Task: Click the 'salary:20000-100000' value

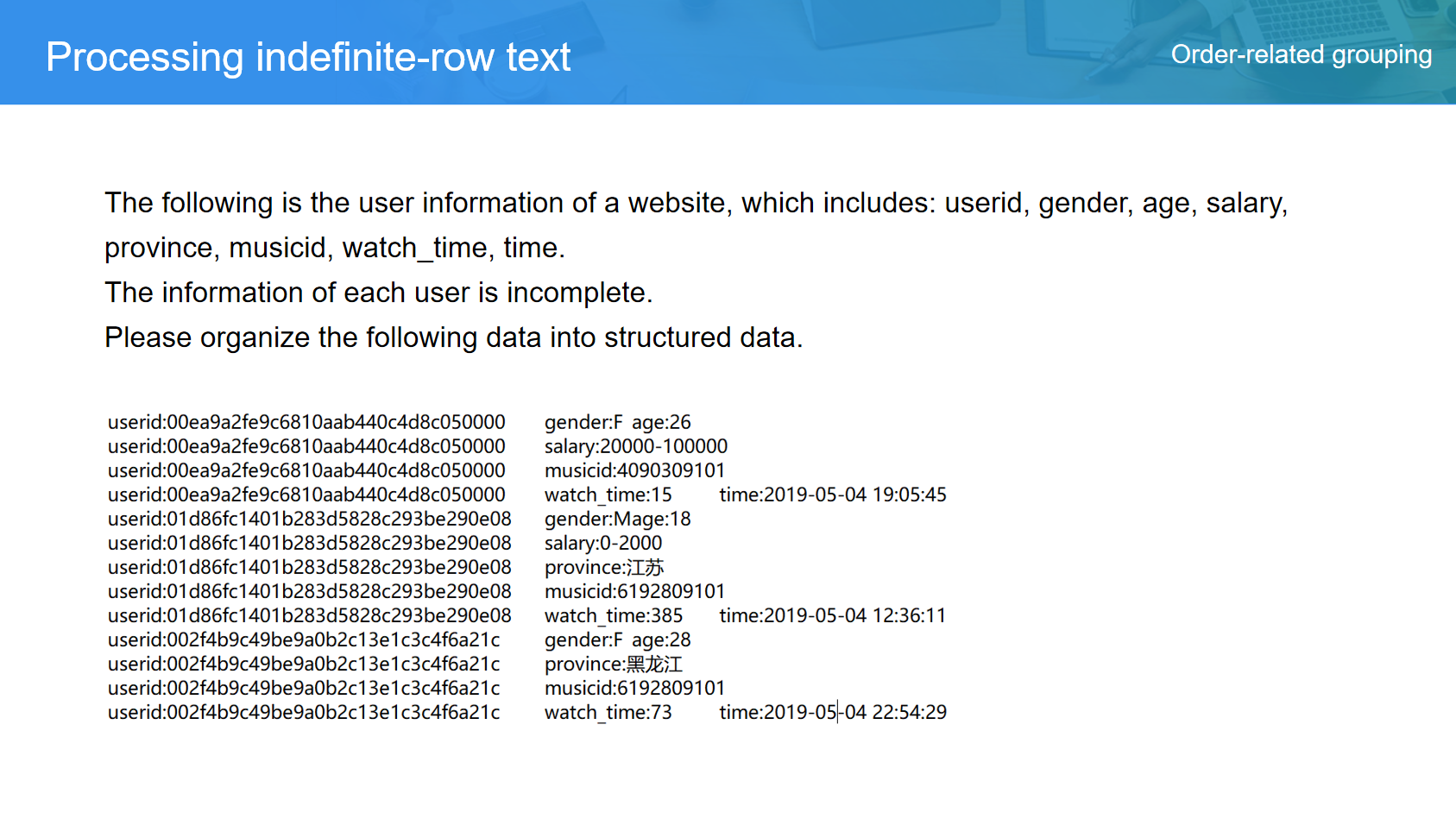Action: point(635,446)
